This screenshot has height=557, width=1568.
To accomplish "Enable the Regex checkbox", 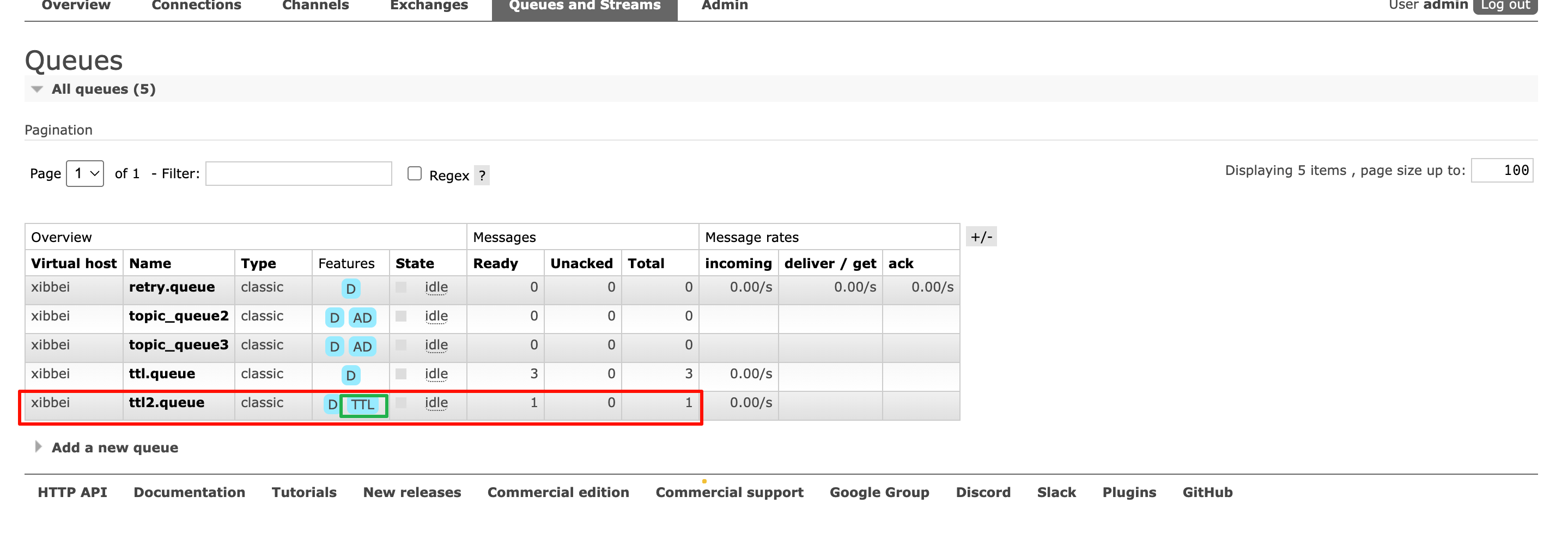I will (x=415, y=173).
